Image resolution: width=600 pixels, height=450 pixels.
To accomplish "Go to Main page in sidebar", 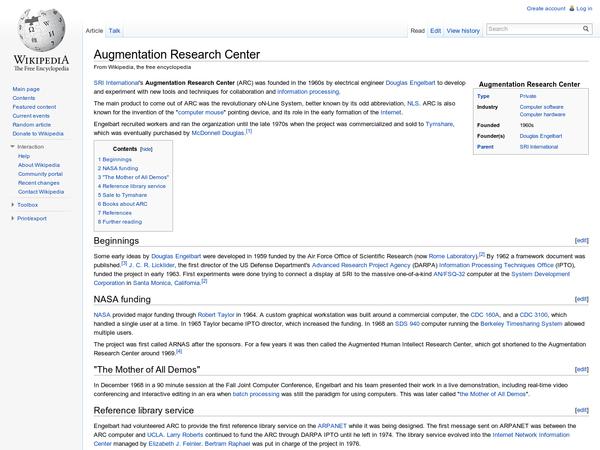I will [x=26, y=89].
